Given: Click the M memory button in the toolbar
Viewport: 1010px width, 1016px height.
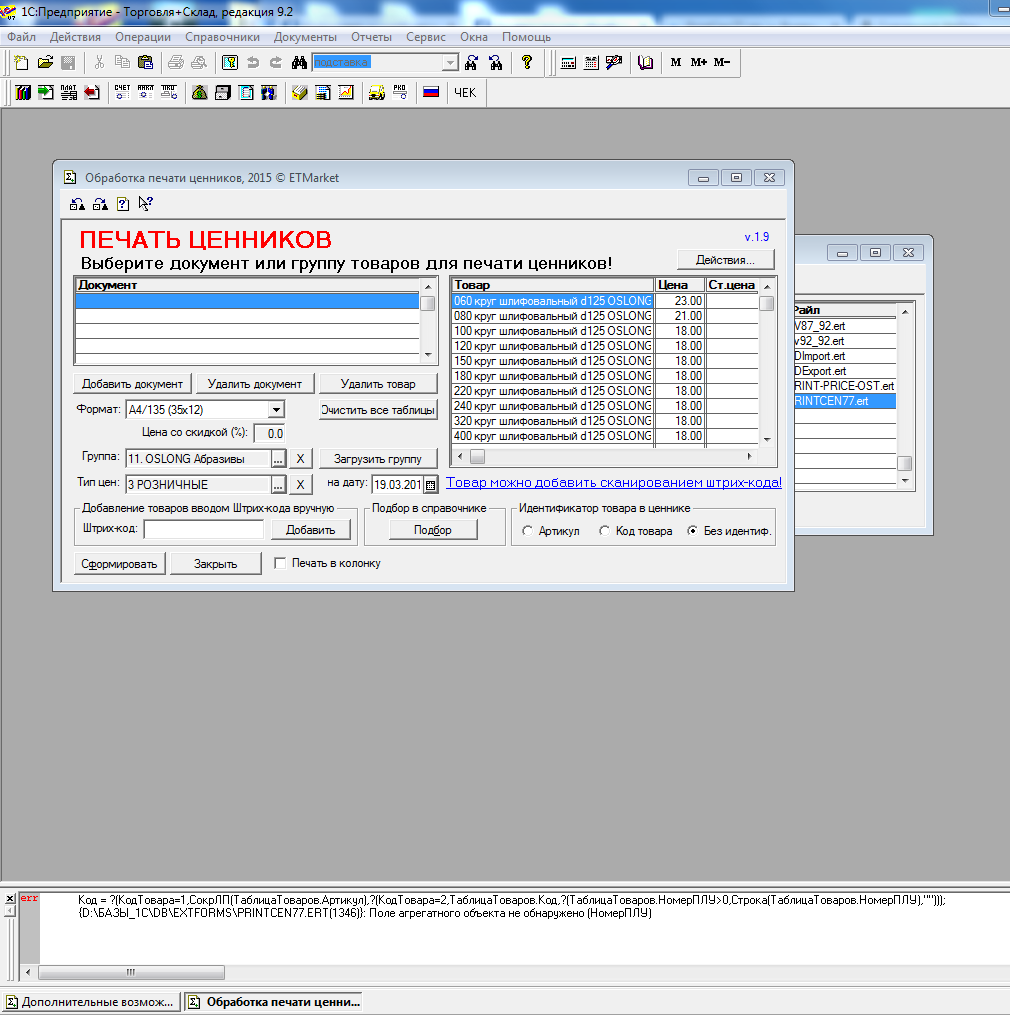Looking at the screenshot, I should 676,62.
